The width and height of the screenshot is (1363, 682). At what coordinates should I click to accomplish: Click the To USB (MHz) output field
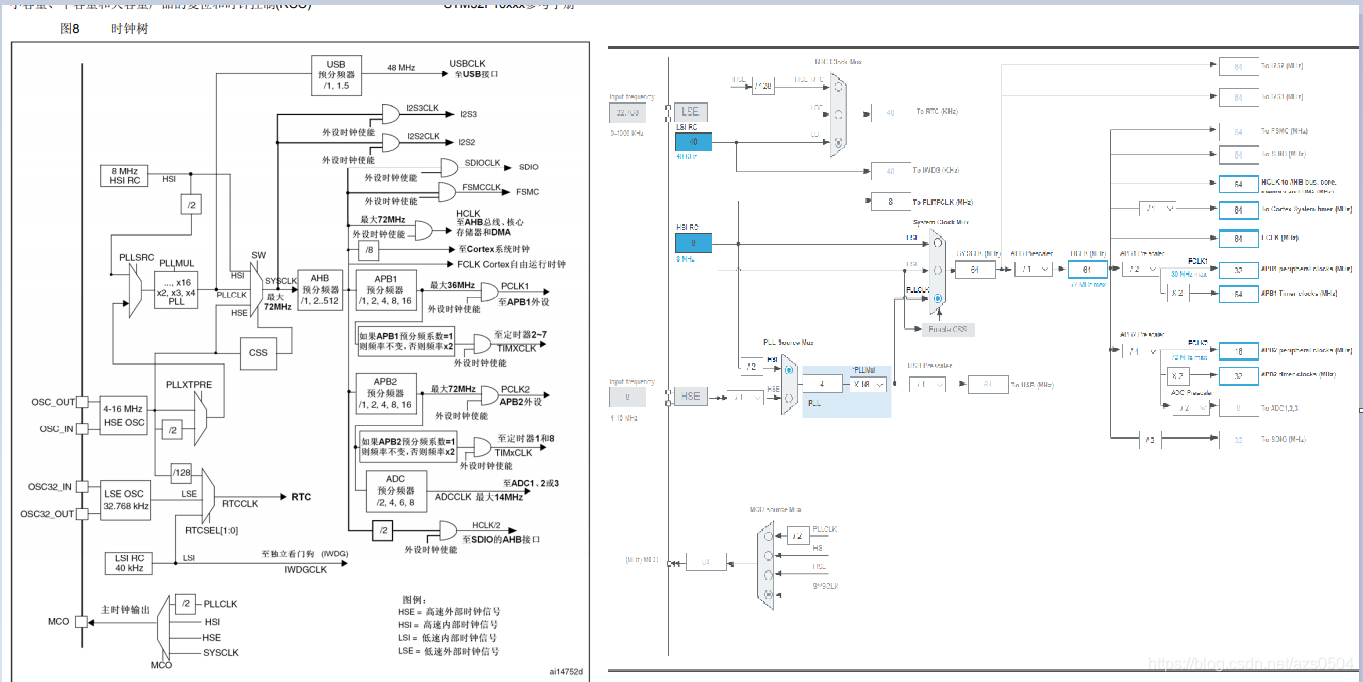coord(986,384)
